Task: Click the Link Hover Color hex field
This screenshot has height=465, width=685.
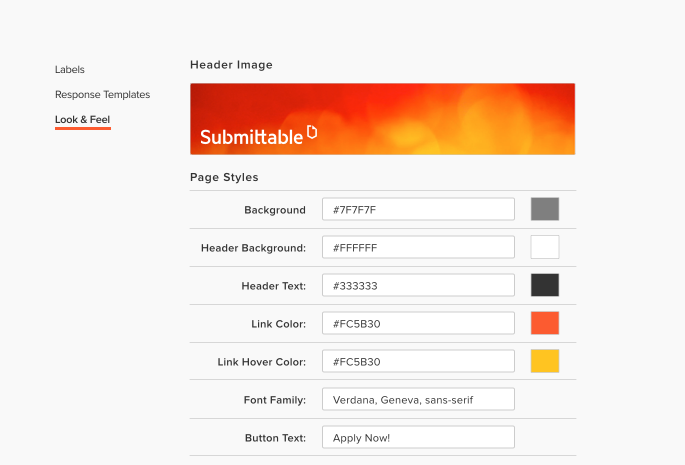Action: tap(418, 361)
